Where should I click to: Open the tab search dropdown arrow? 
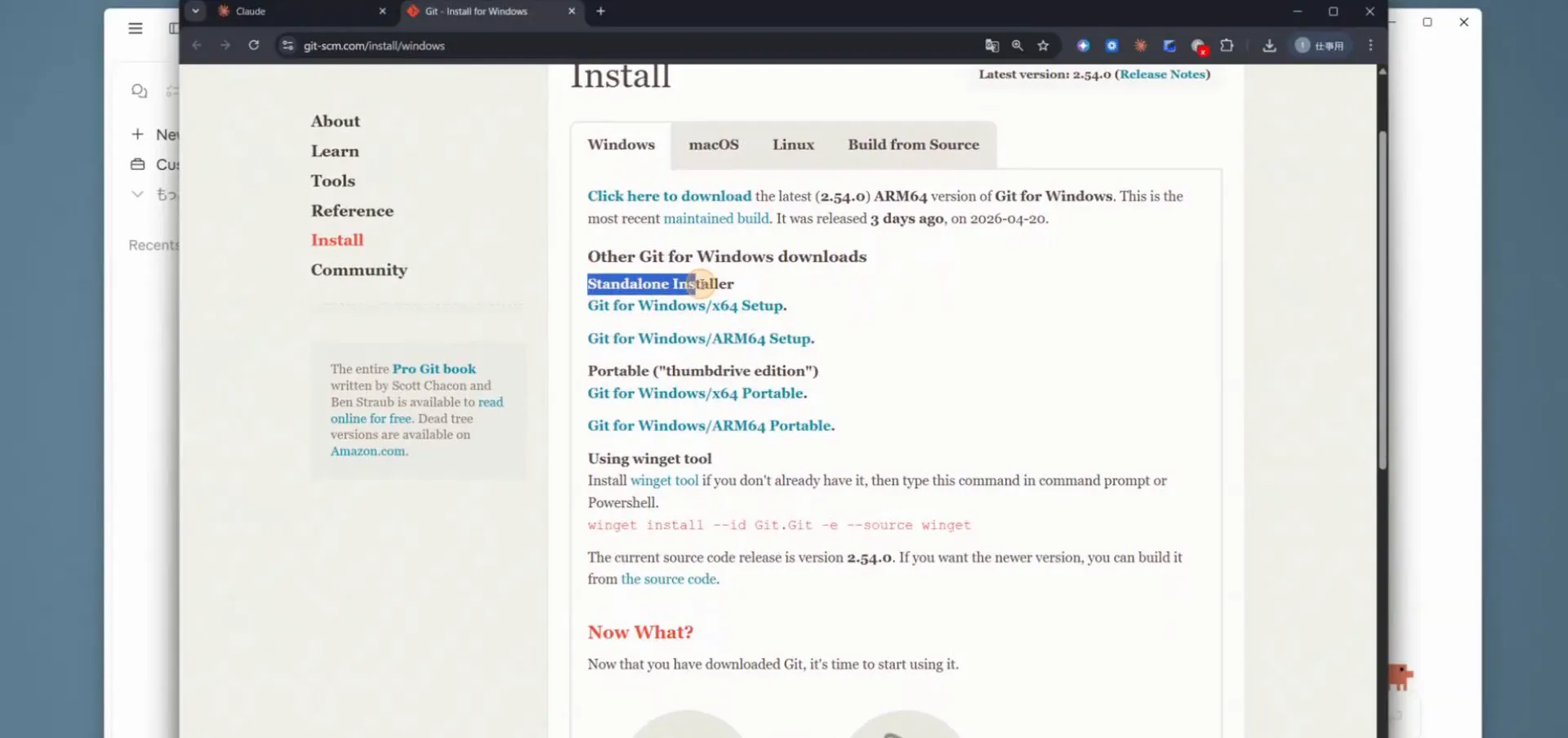(x=195, y=11)
